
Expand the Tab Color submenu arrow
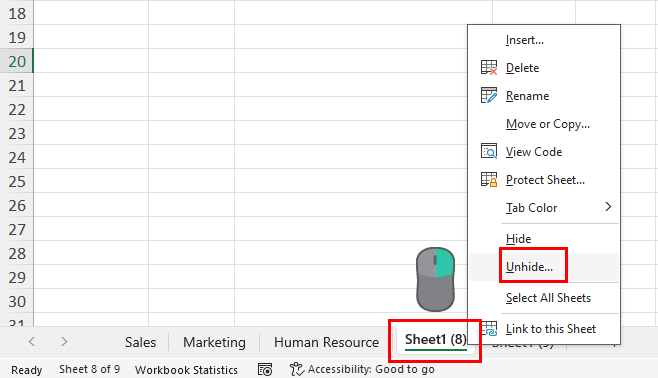point(608,207)
